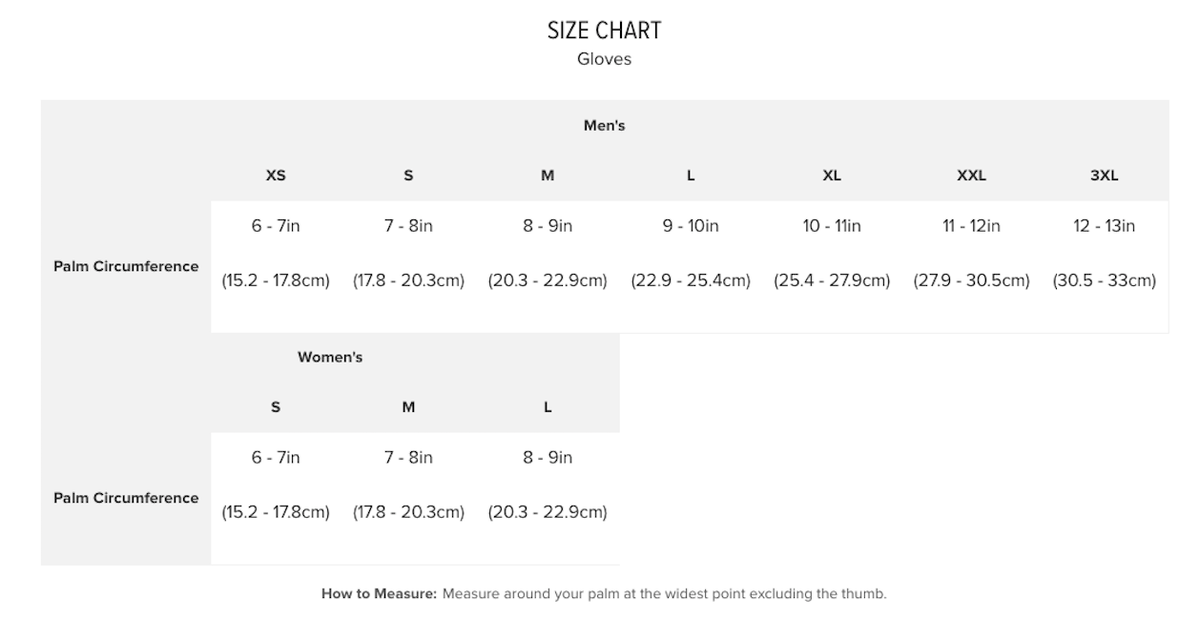Click the Men's Palm Circumference row label
Viewport: 1200px width, 620px height.
(126, 266)
